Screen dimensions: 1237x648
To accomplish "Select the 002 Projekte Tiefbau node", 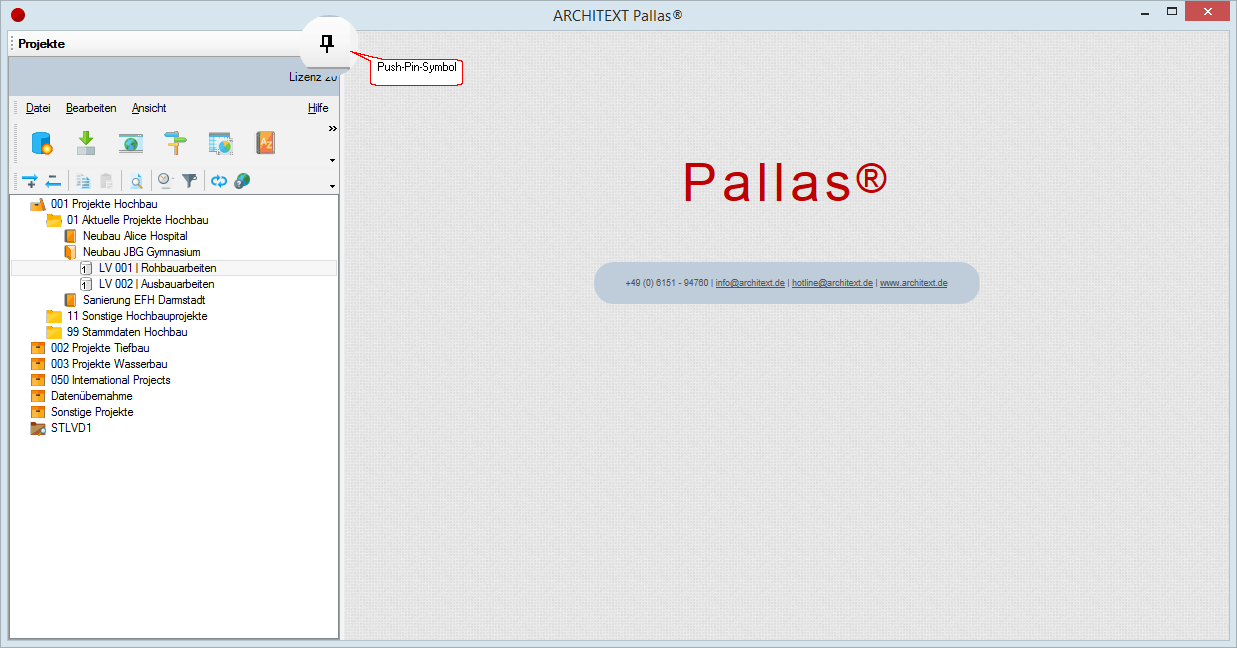I will coord(100,348).
